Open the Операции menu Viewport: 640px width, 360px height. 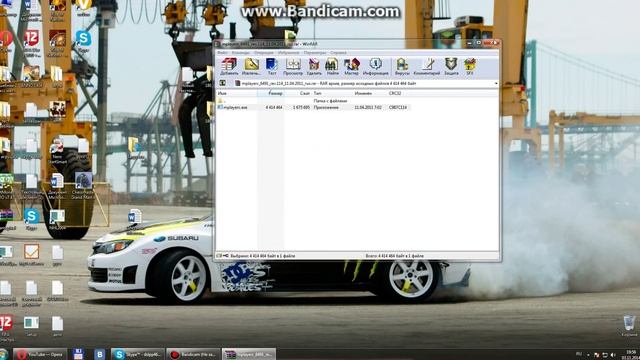pyautogui.click(x=264, y=53)
